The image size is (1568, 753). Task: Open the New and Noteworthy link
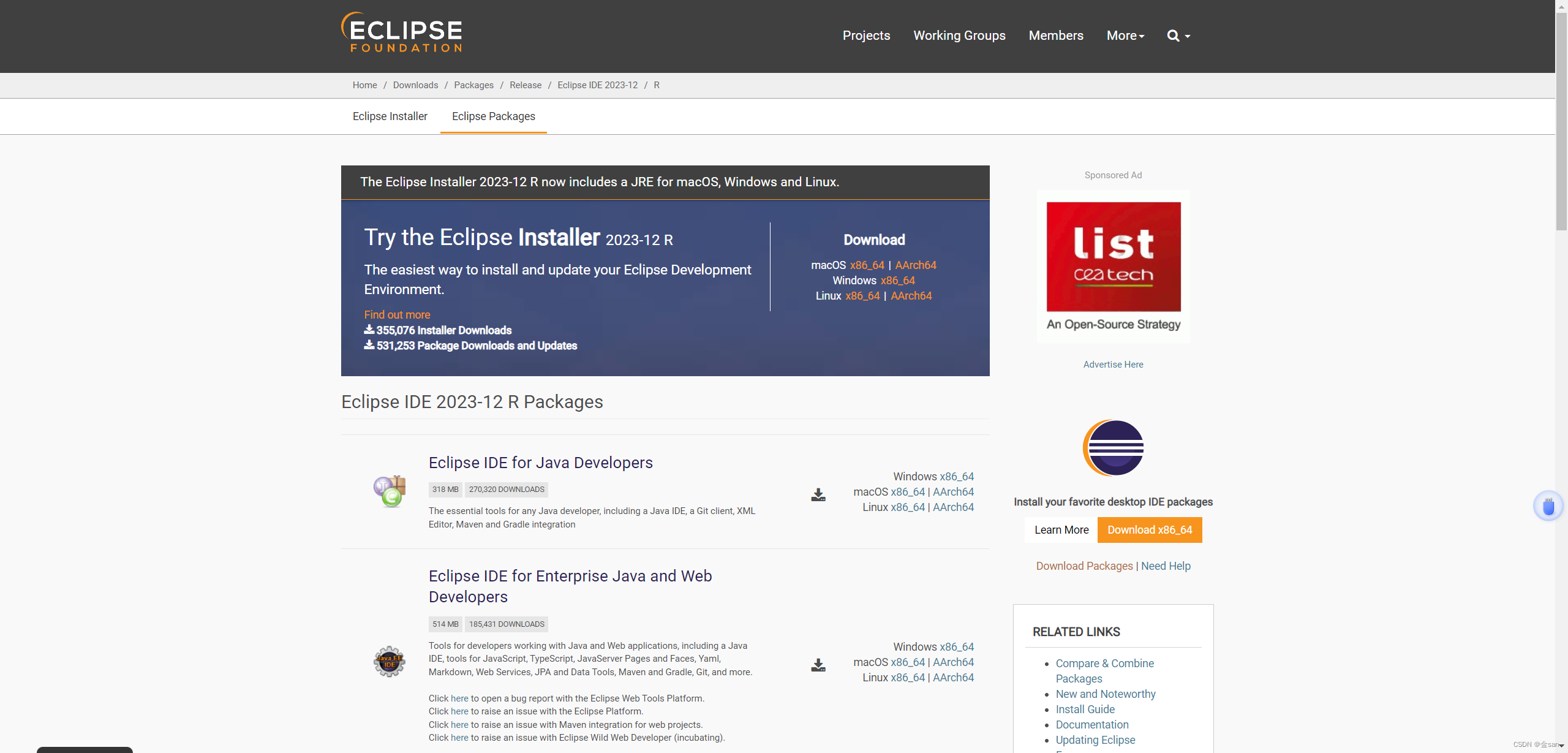(1106, 694)
